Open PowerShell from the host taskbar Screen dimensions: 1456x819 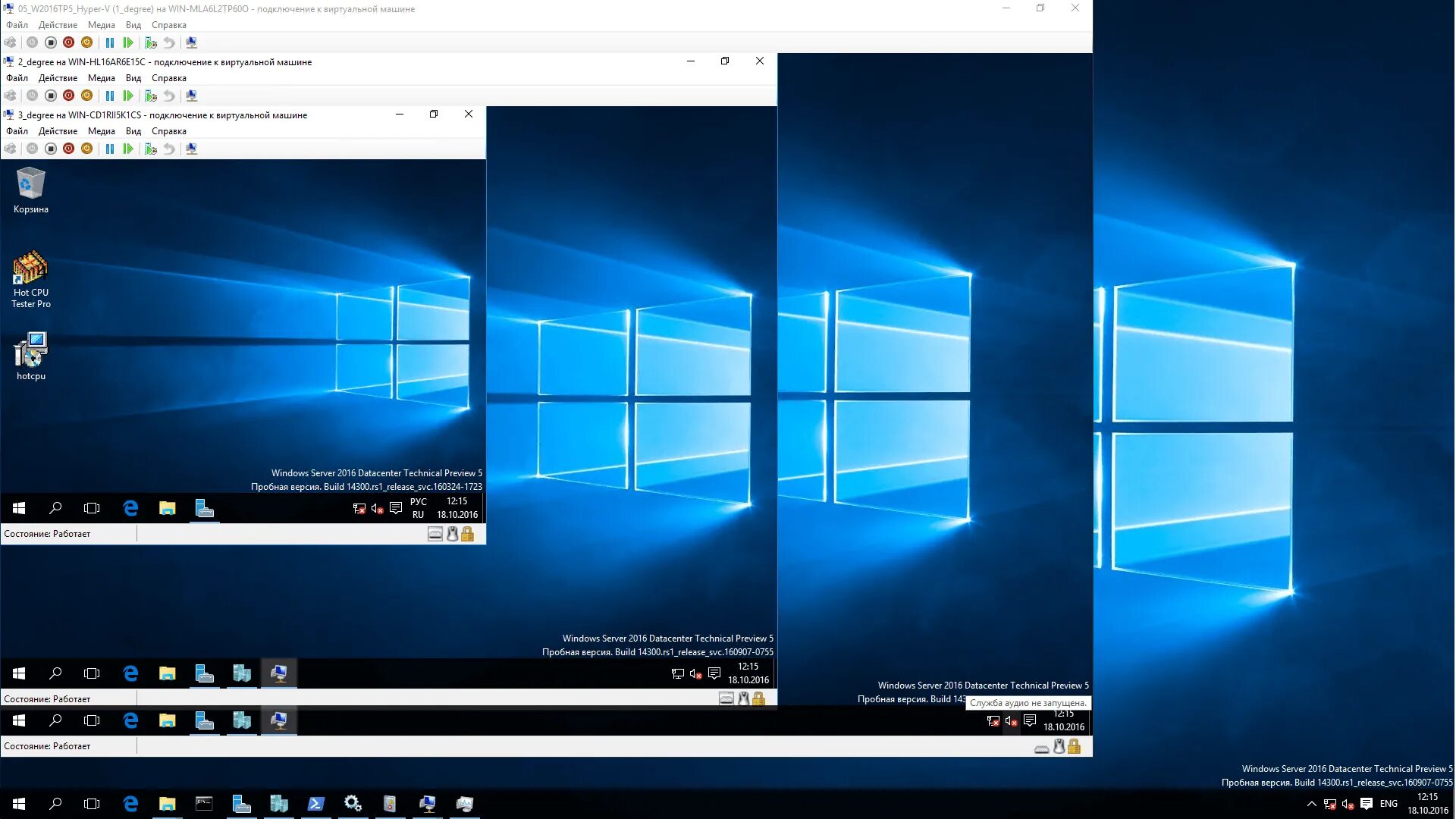click(x=316, y=804)
